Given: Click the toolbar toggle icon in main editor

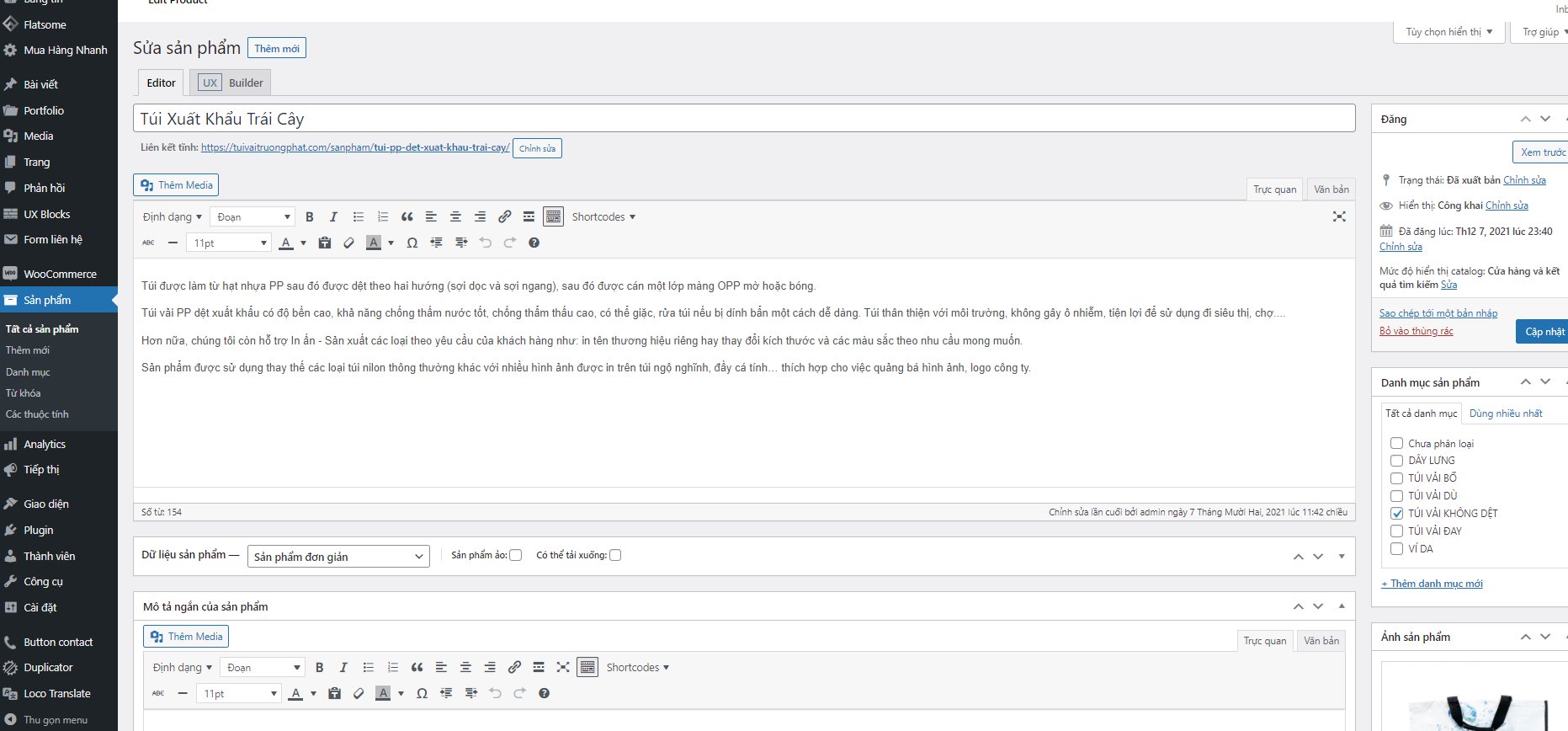Looking at the screenshot, I should click(x=553, y=217).
